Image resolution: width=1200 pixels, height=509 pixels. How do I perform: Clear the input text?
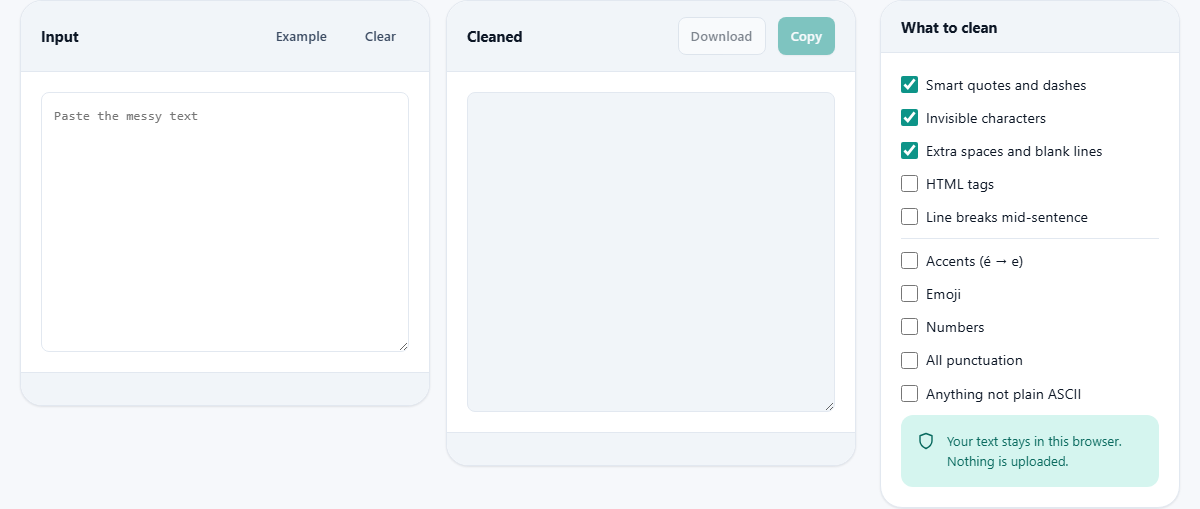coord(380,37)
